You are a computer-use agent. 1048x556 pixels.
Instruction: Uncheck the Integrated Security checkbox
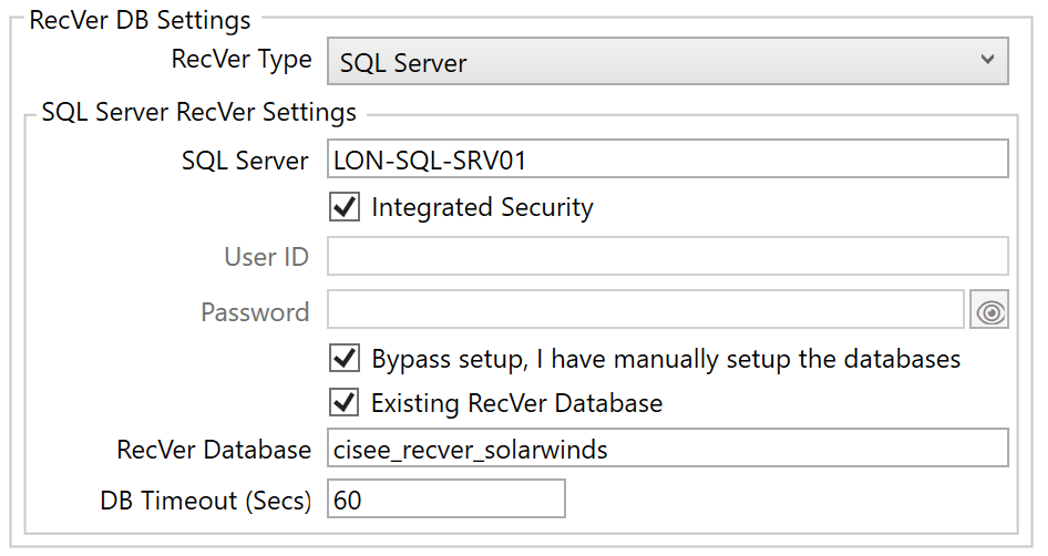[x=344, y=206]
